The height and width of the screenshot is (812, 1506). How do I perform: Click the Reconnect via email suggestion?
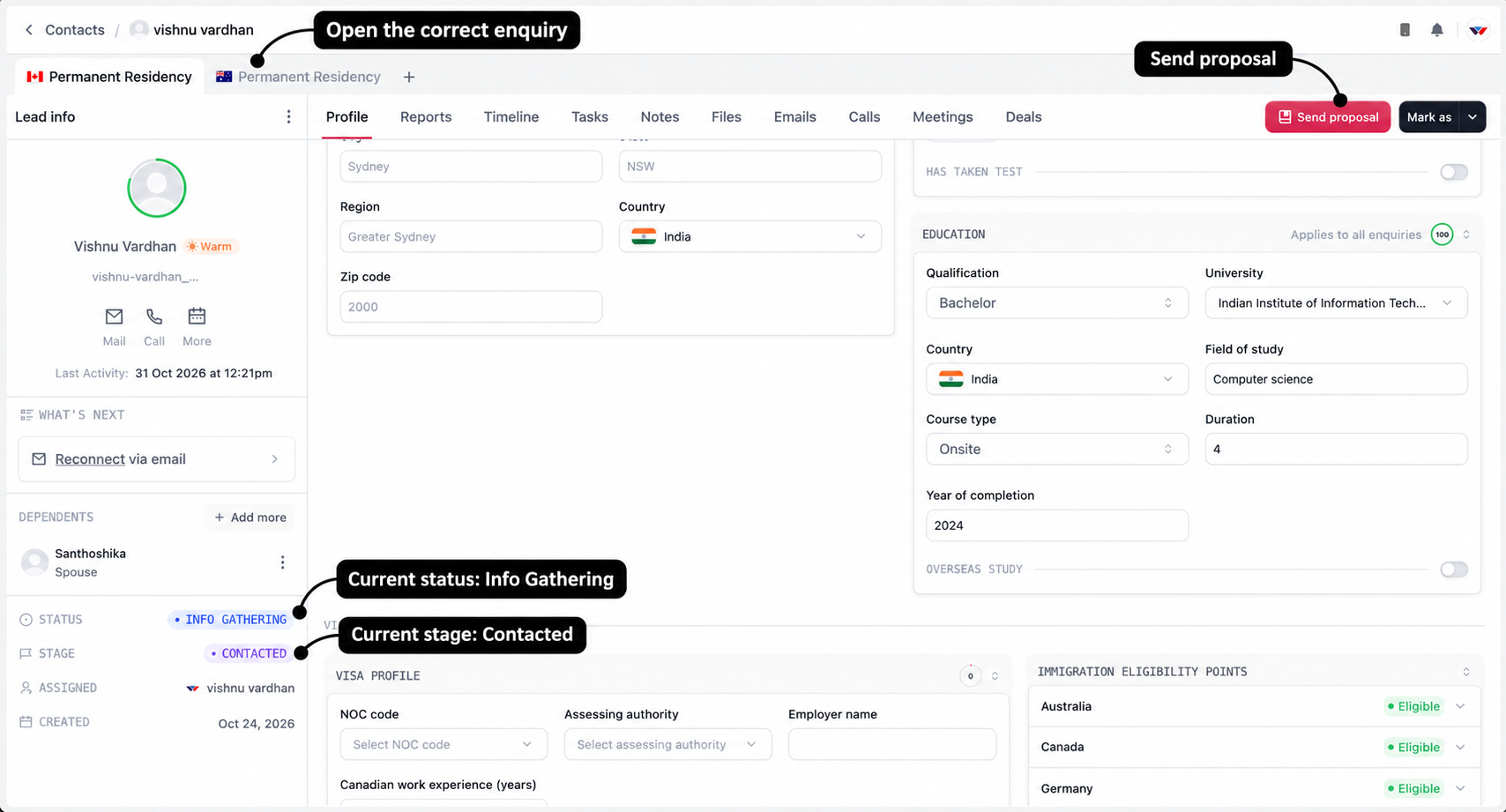pyautogui.click(x=157, y=459)
